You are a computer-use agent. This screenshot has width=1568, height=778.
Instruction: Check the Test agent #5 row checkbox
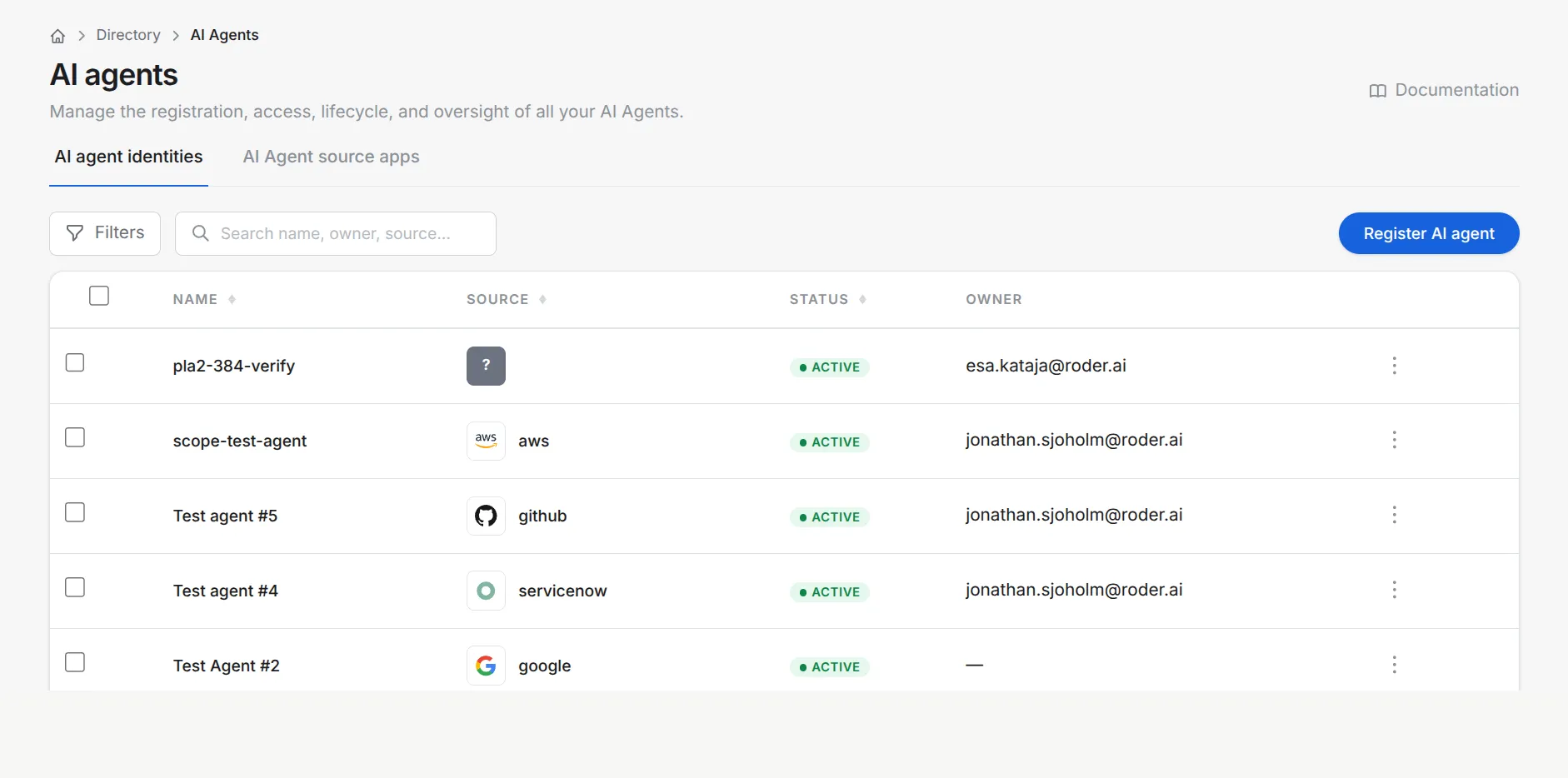click(75, 512)
